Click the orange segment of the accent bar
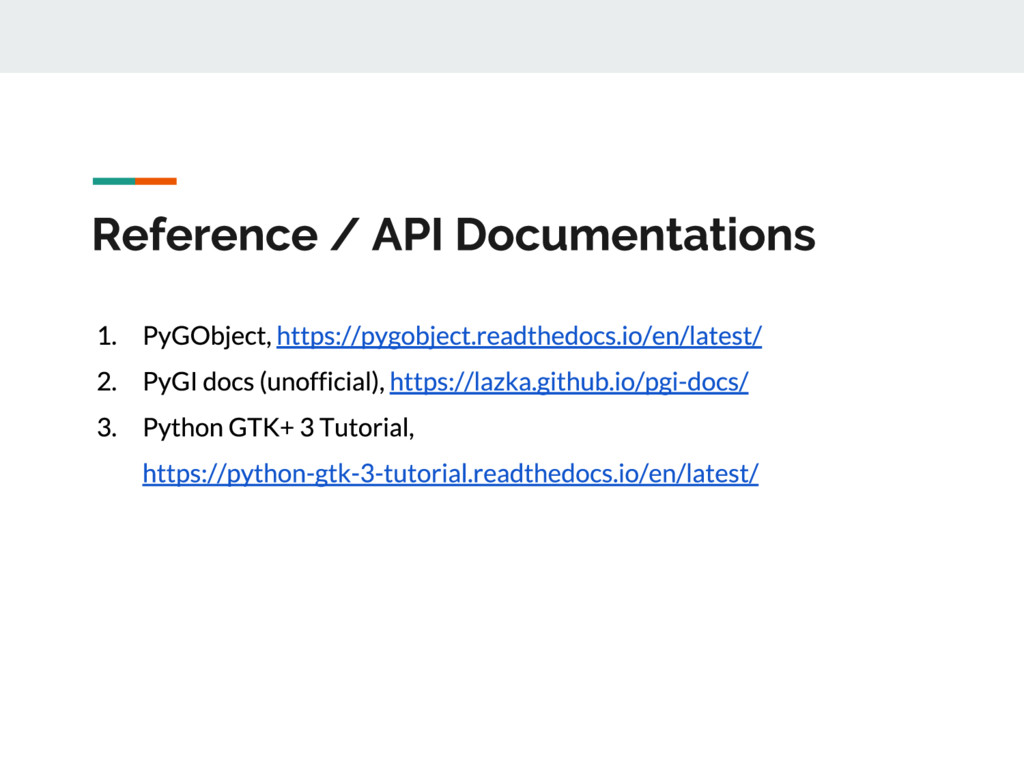This screenshot has height=768, width=1024. coord(156,181)
